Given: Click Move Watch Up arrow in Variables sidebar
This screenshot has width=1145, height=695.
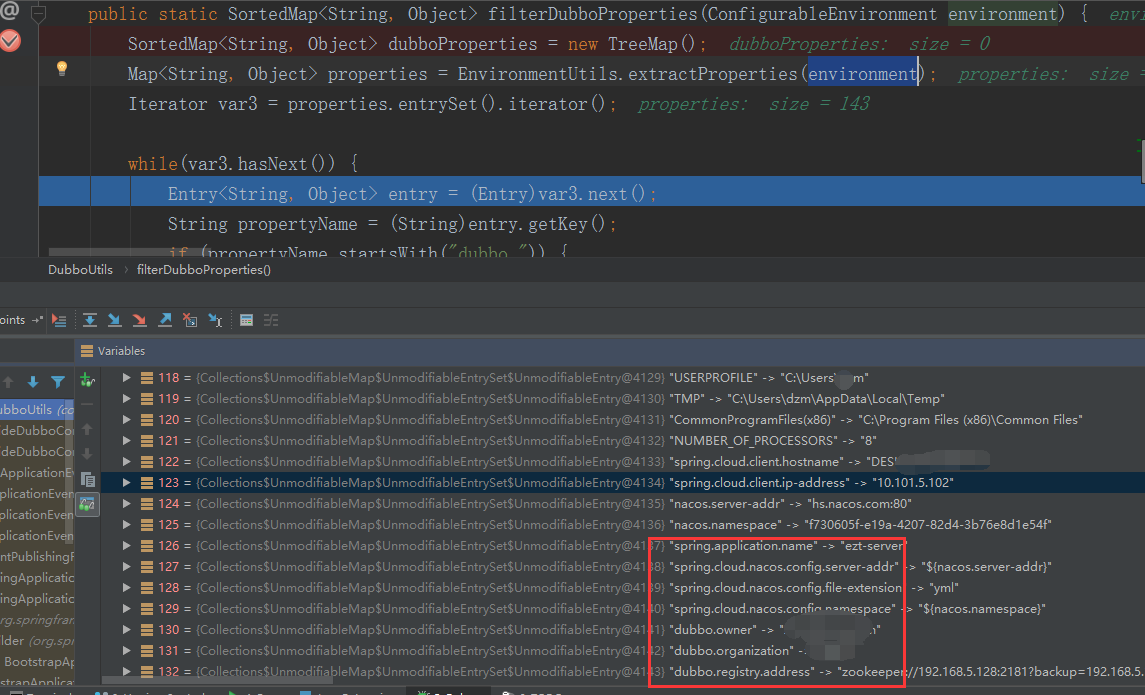Looking at the screenshot, I should point(87,429).
